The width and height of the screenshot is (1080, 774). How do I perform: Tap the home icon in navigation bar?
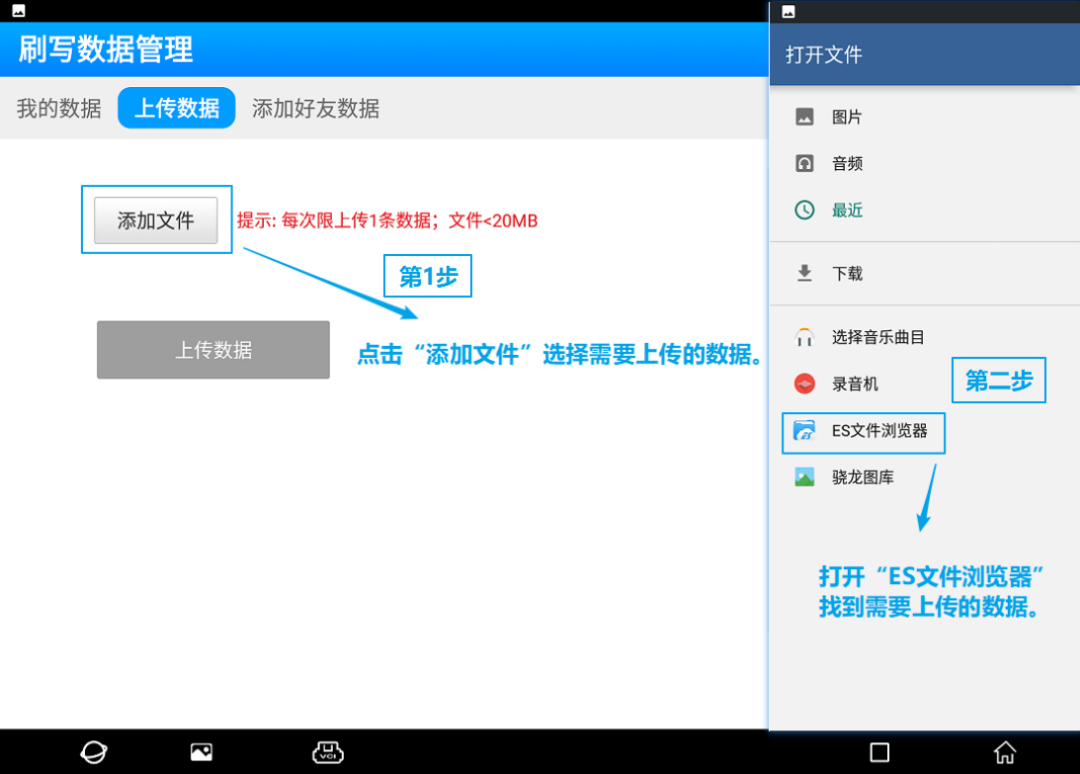[1005, 752]
